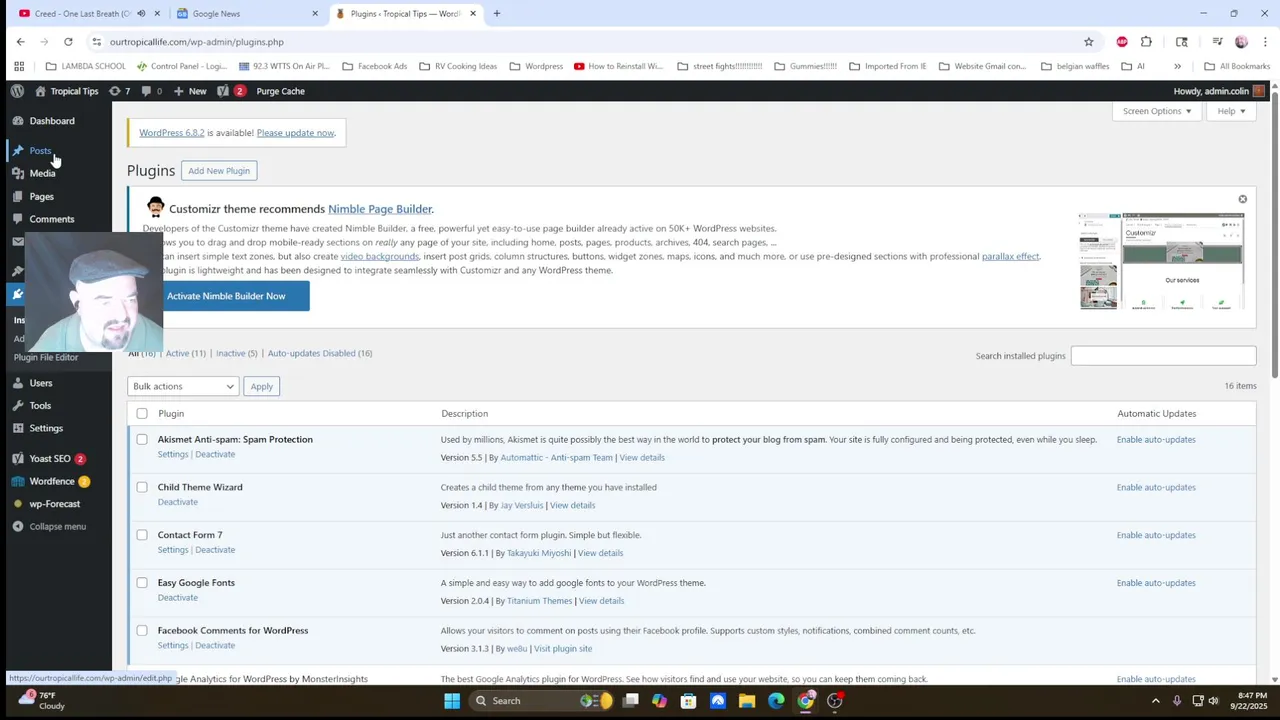Open File Explorer from taskbar

coord(747,701)
